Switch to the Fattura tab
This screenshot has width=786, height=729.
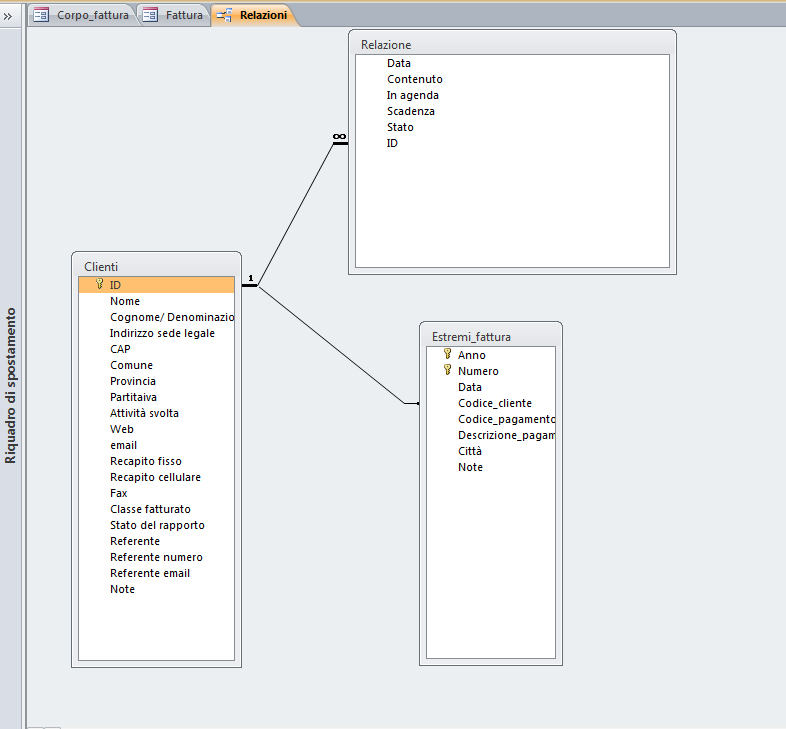[x=173, y=15]
